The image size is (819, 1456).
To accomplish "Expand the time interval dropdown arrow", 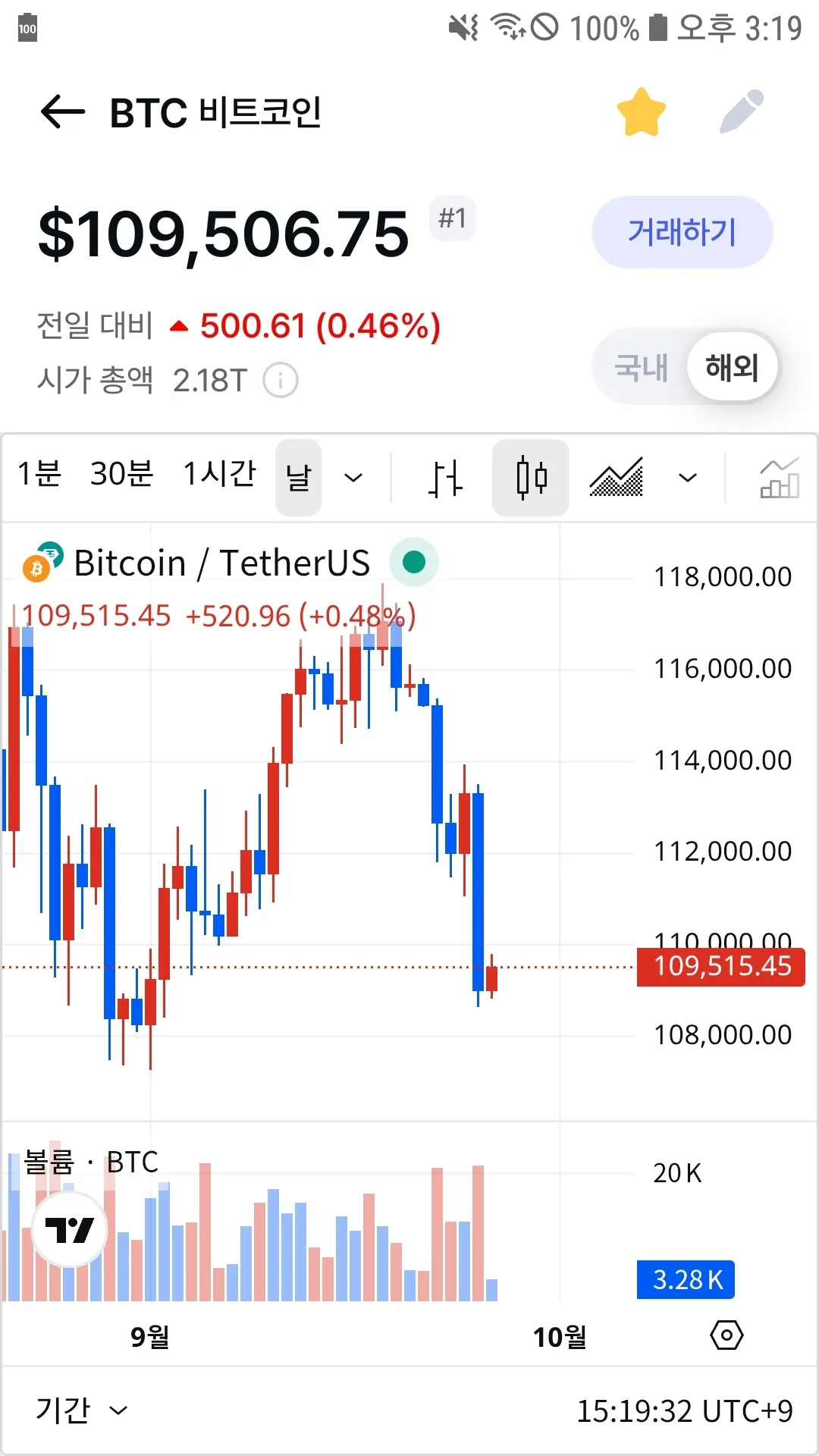I will coord(353,478).
